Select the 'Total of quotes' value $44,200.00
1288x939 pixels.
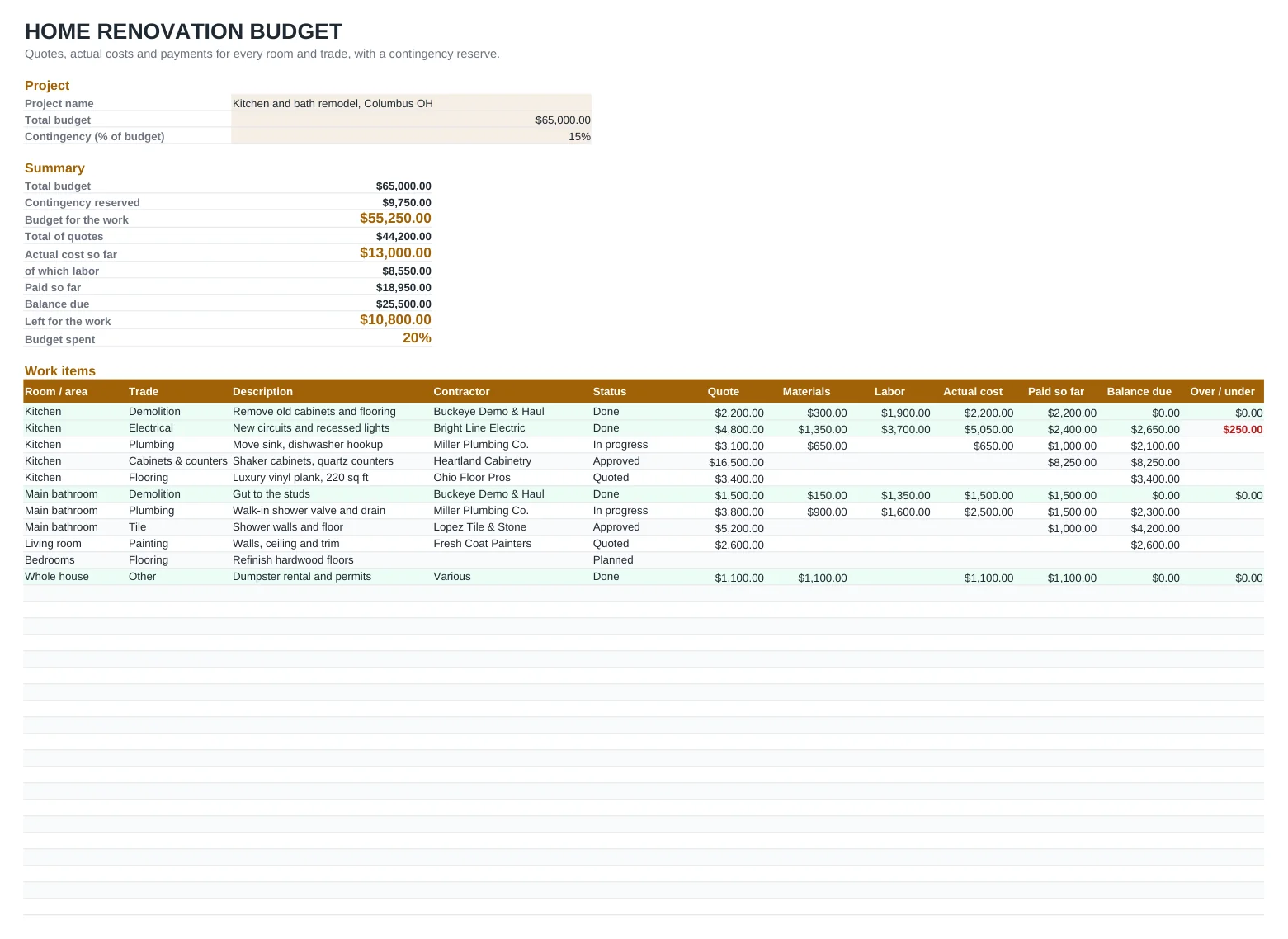[x=403, y=236]
